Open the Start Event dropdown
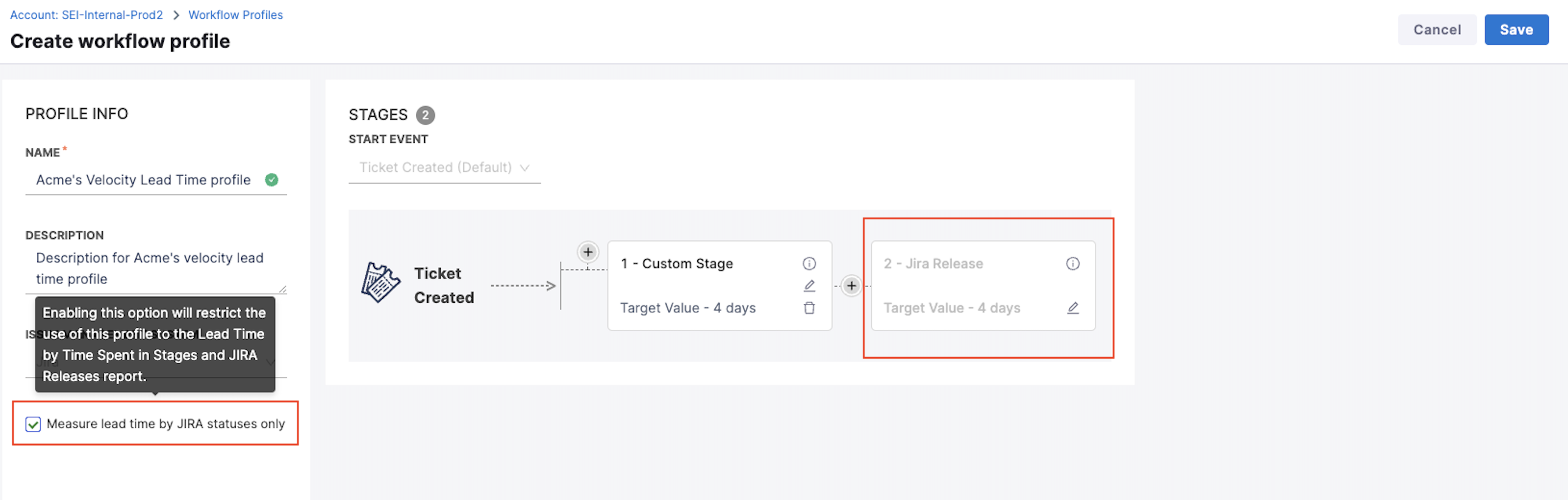1568x500 pixels. click(444, 167)
